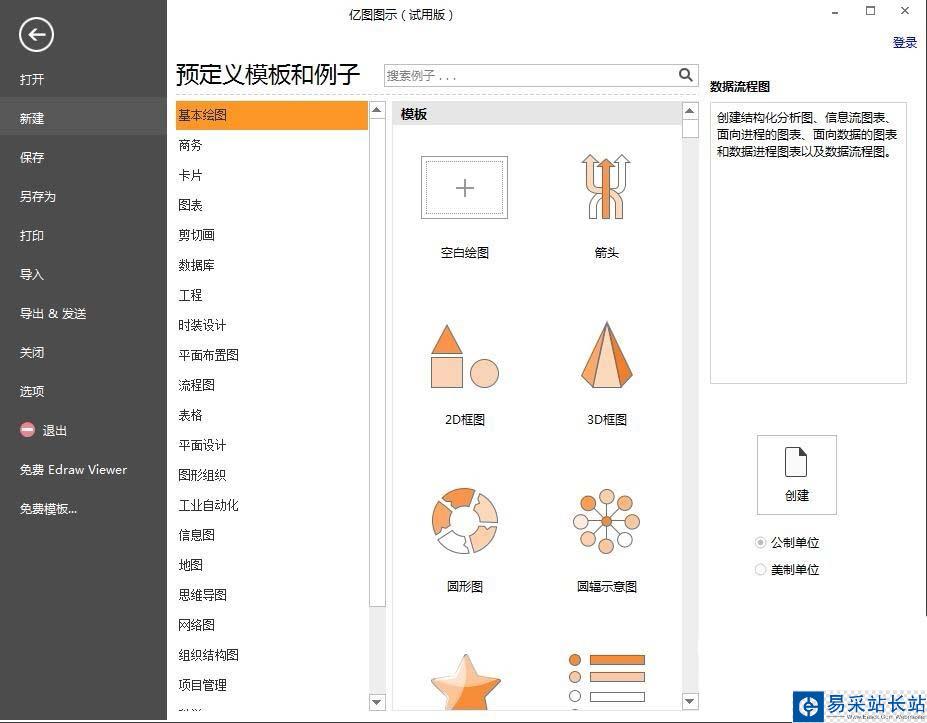Click the search magnifier icon
Screen dimensions: 927x723
click(x=685, y=75)
